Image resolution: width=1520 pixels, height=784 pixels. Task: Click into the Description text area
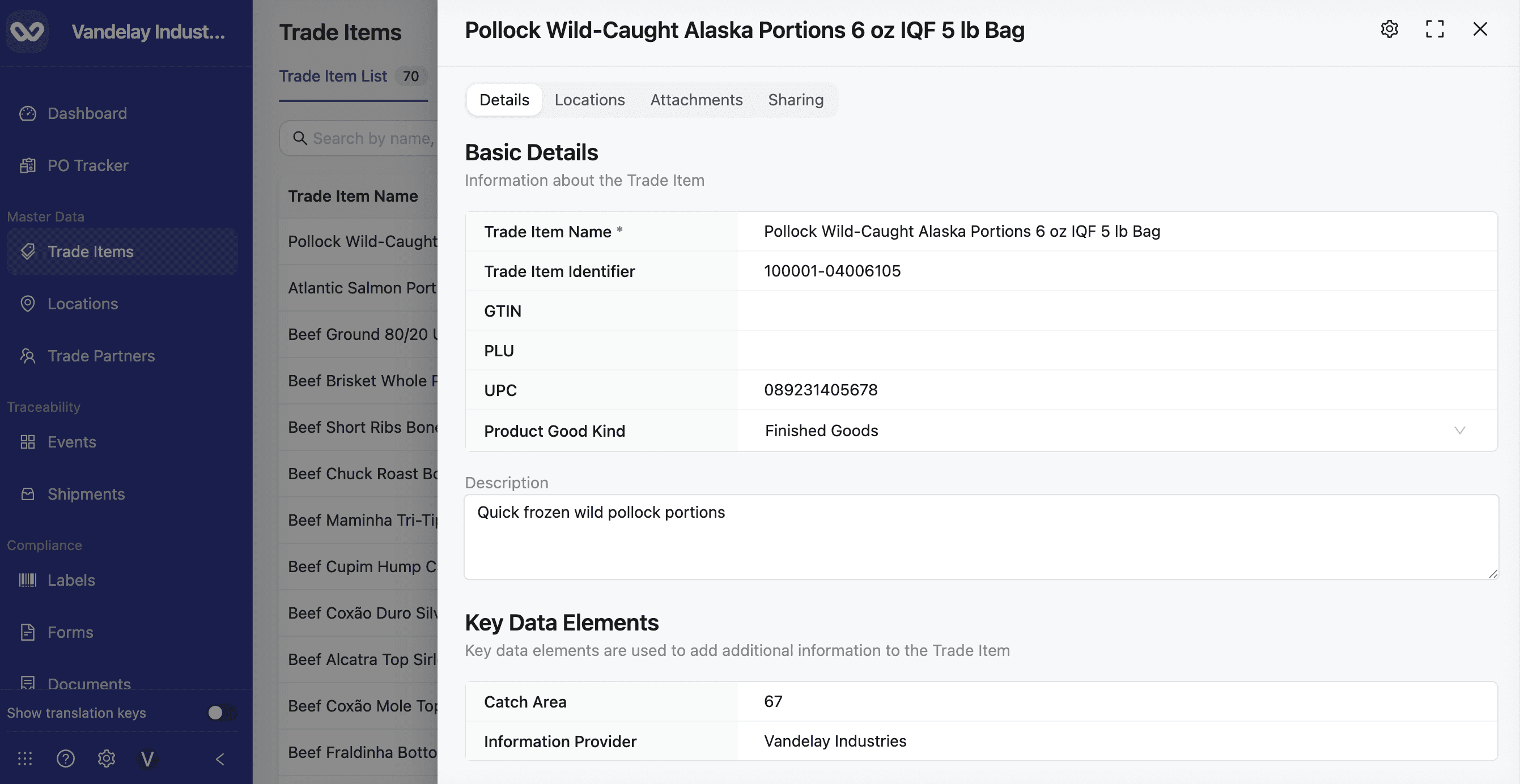click(979, 537)
